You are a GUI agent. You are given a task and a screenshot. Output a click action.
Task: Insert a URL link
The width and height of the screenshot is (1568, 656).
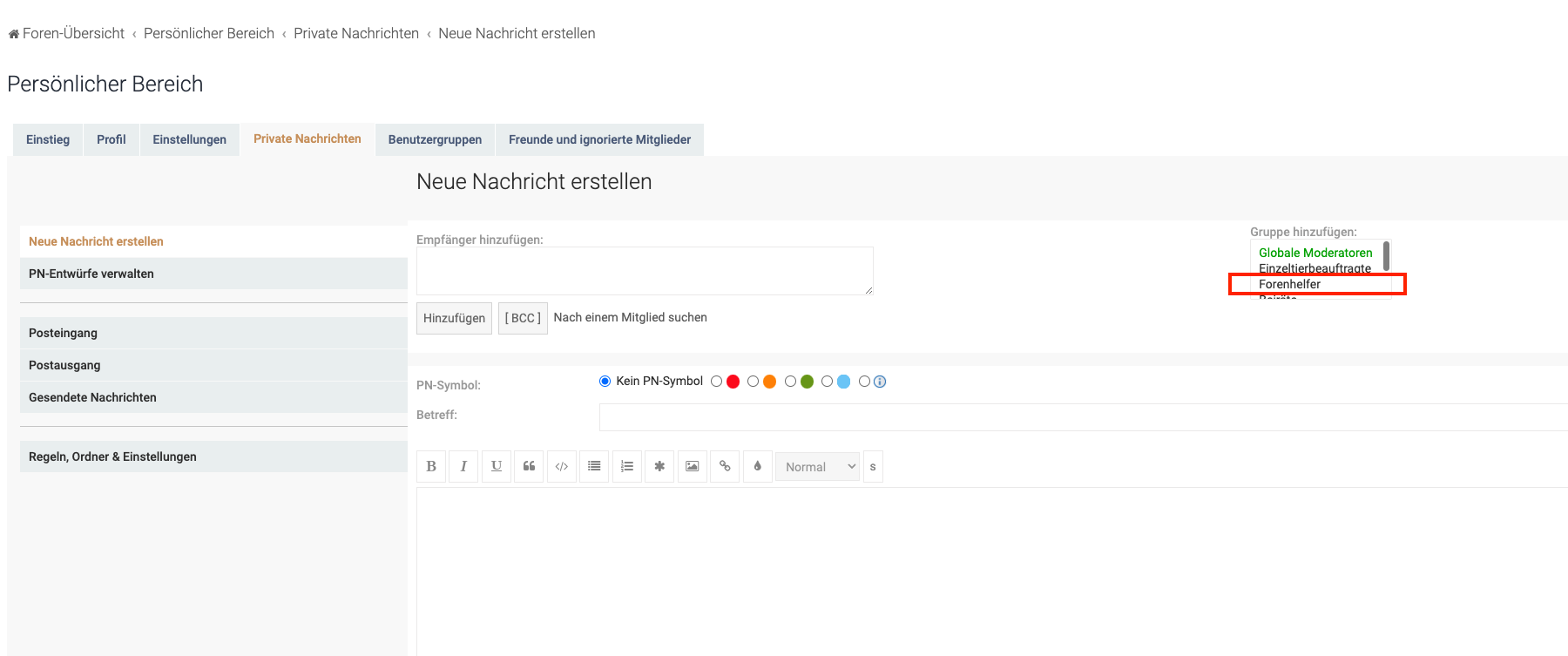coord(725,466)
